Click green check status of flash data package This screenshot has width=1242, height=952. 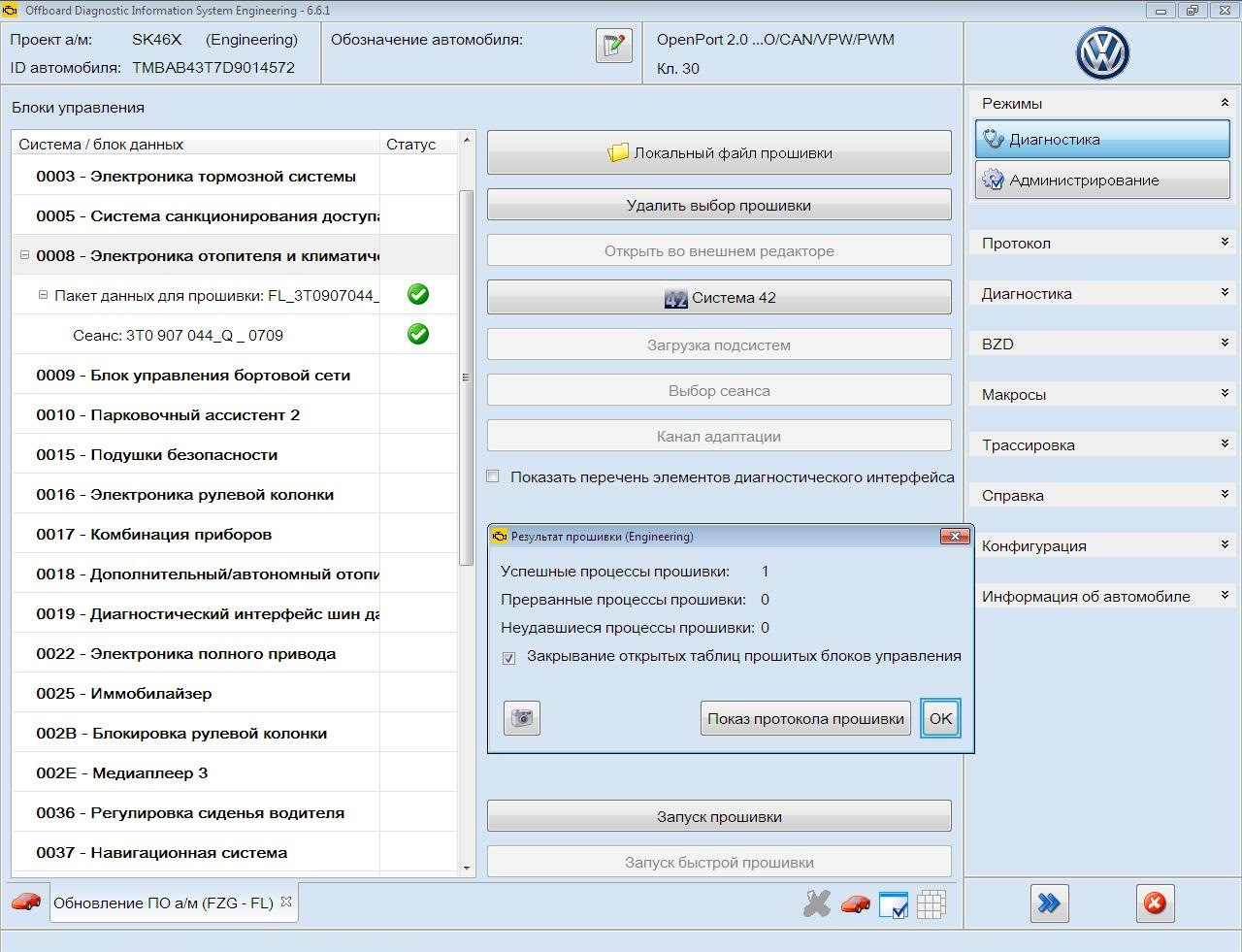coord(418,294)
